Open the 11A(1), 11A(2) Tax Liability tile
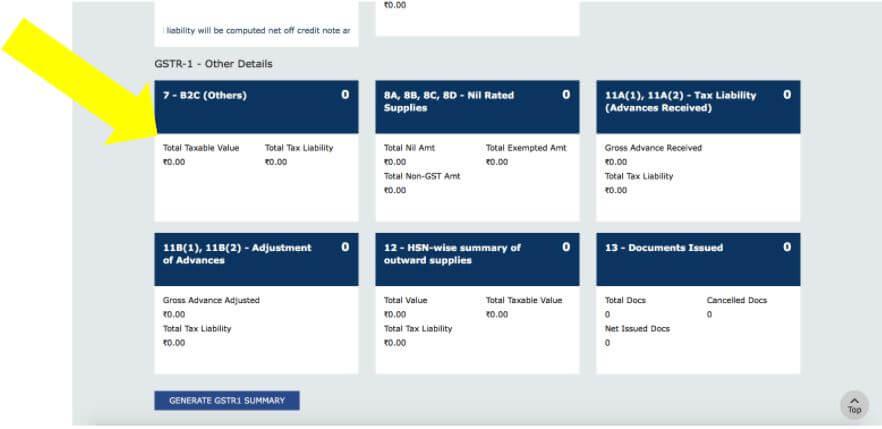The width and height of the screenshot is (882, 429). [x=698, y=107]
